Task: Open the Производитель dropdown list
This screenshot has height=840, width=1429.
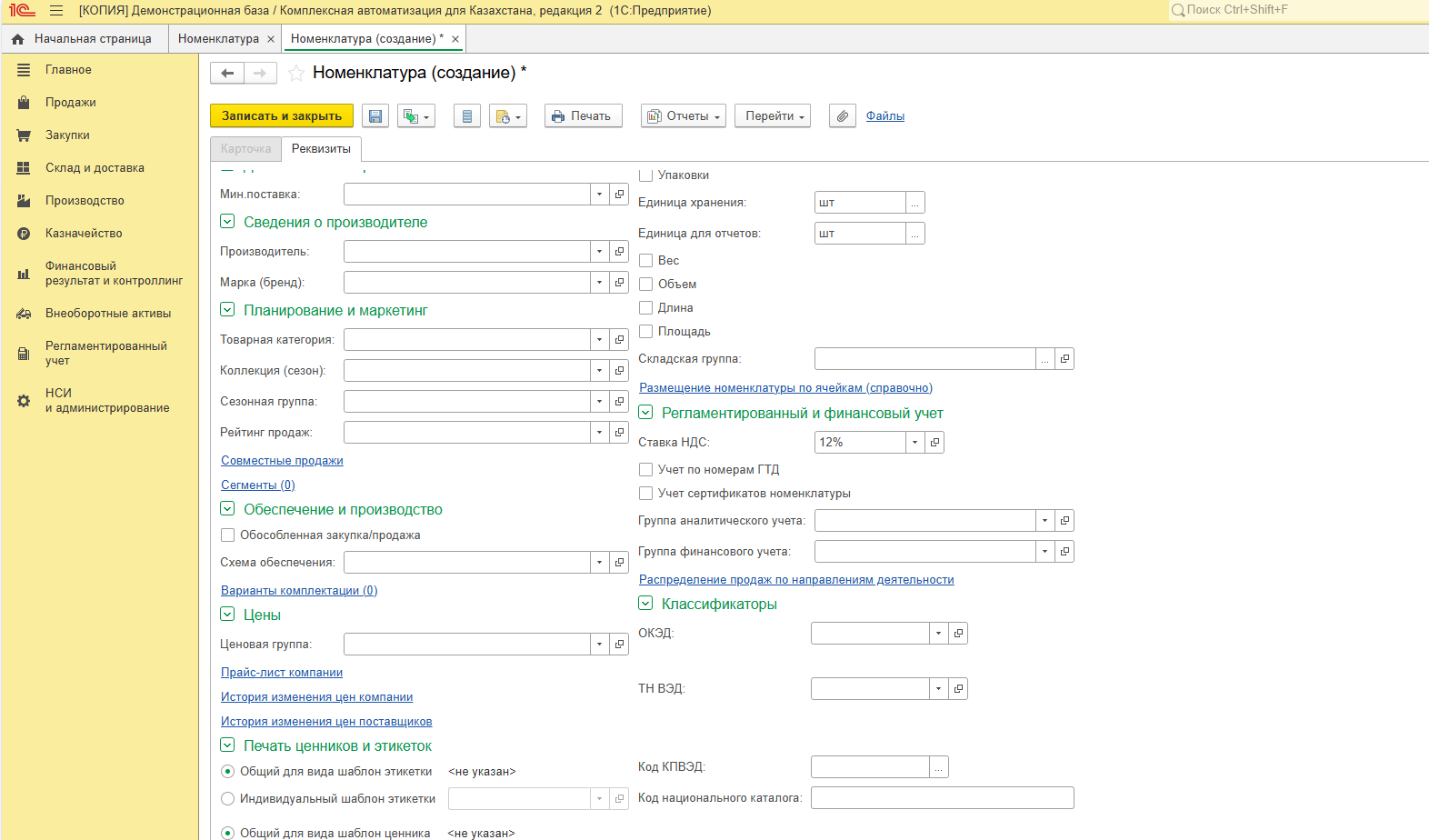Action: point(599,252)
